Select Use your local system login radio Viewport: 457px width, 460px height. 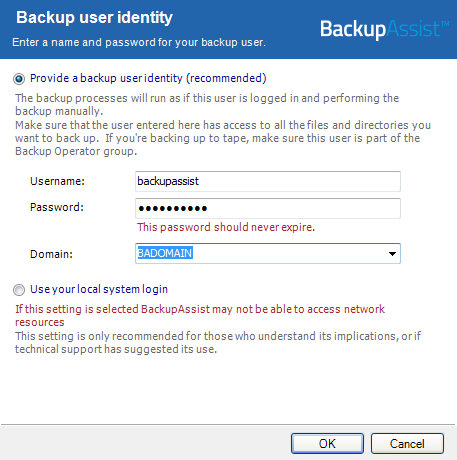(x=19, y=290)
